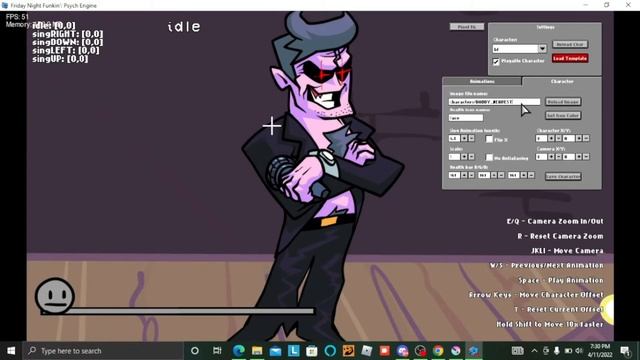Image resolution: width=640 pixels, height=360 pixels.
Task: Open Microsoft Store from taskbar
Action: click(312, 351)
